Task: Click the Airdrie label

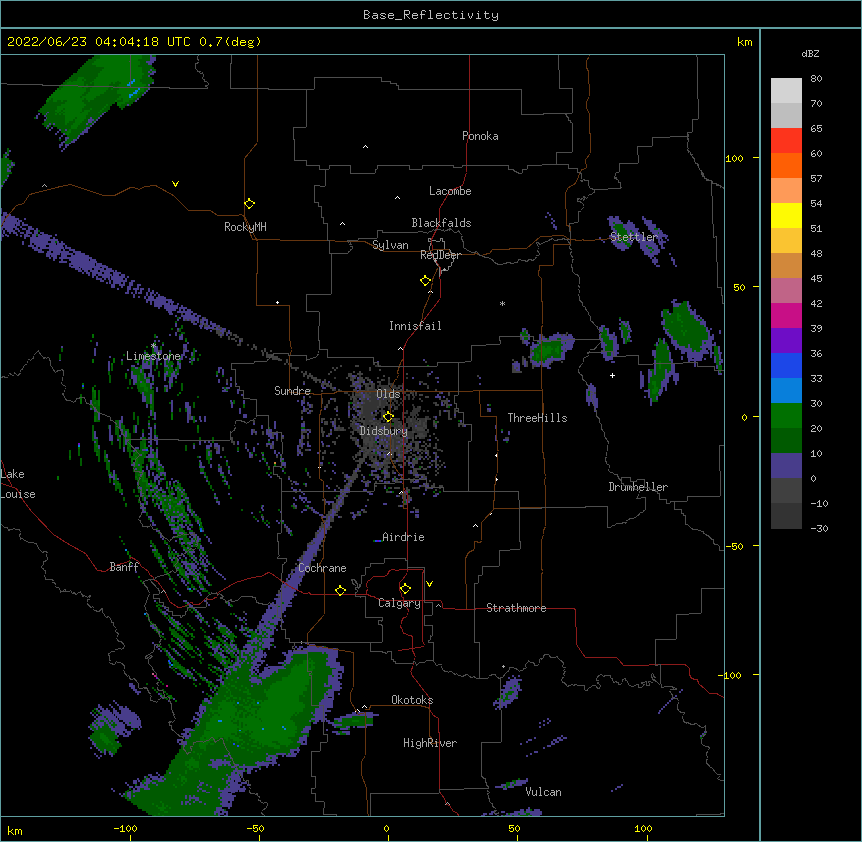Action: (x=403, y=537)
